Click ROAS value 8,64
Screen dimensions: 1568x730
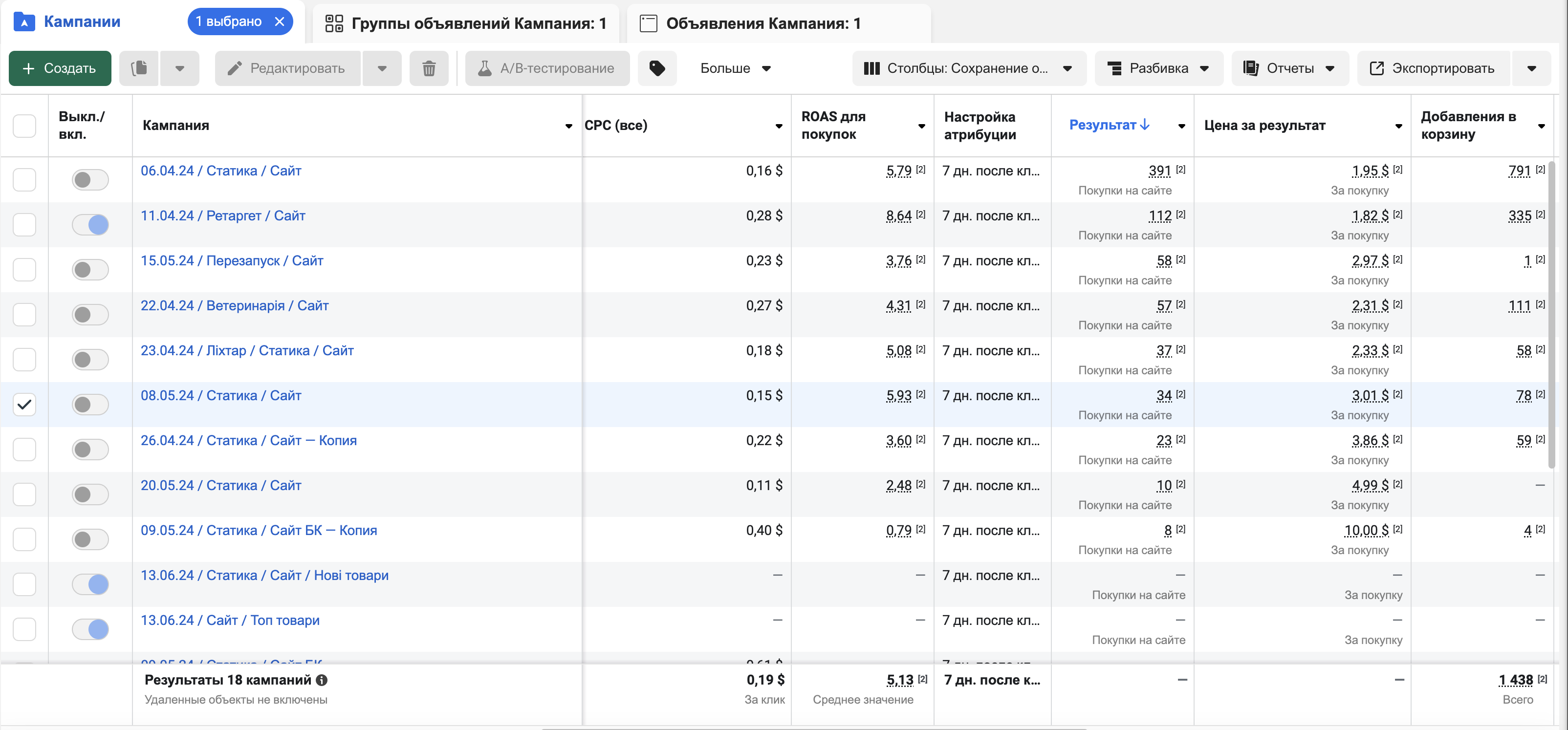[x=898, y=215]
